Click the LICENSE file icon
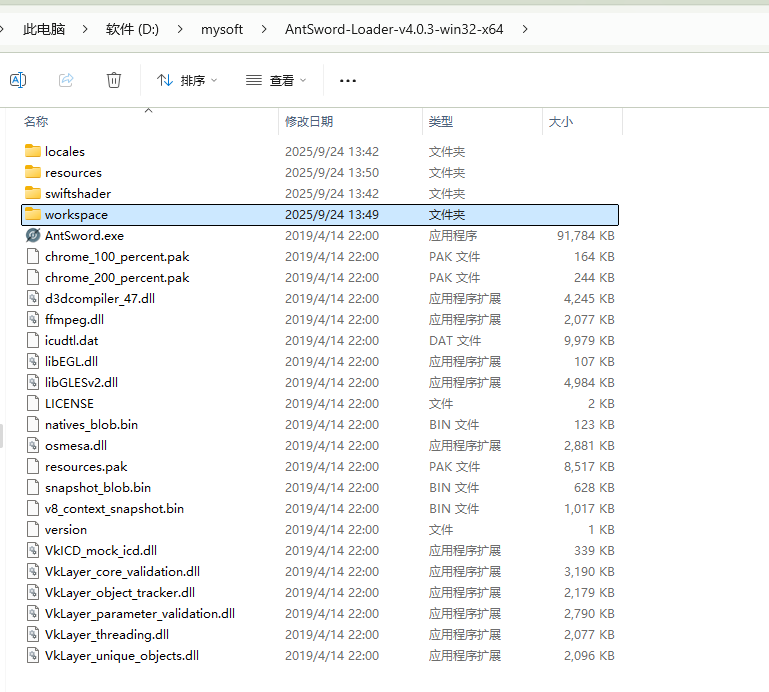 [x=33, y=404]
